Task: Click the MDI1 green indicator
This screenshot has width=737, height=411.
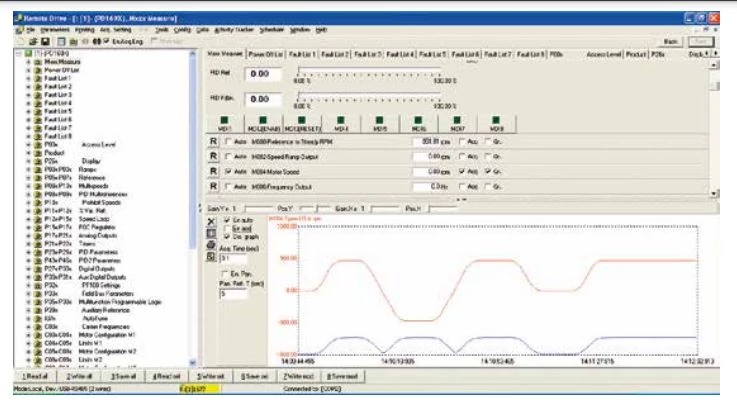Action: pos(225,120)
